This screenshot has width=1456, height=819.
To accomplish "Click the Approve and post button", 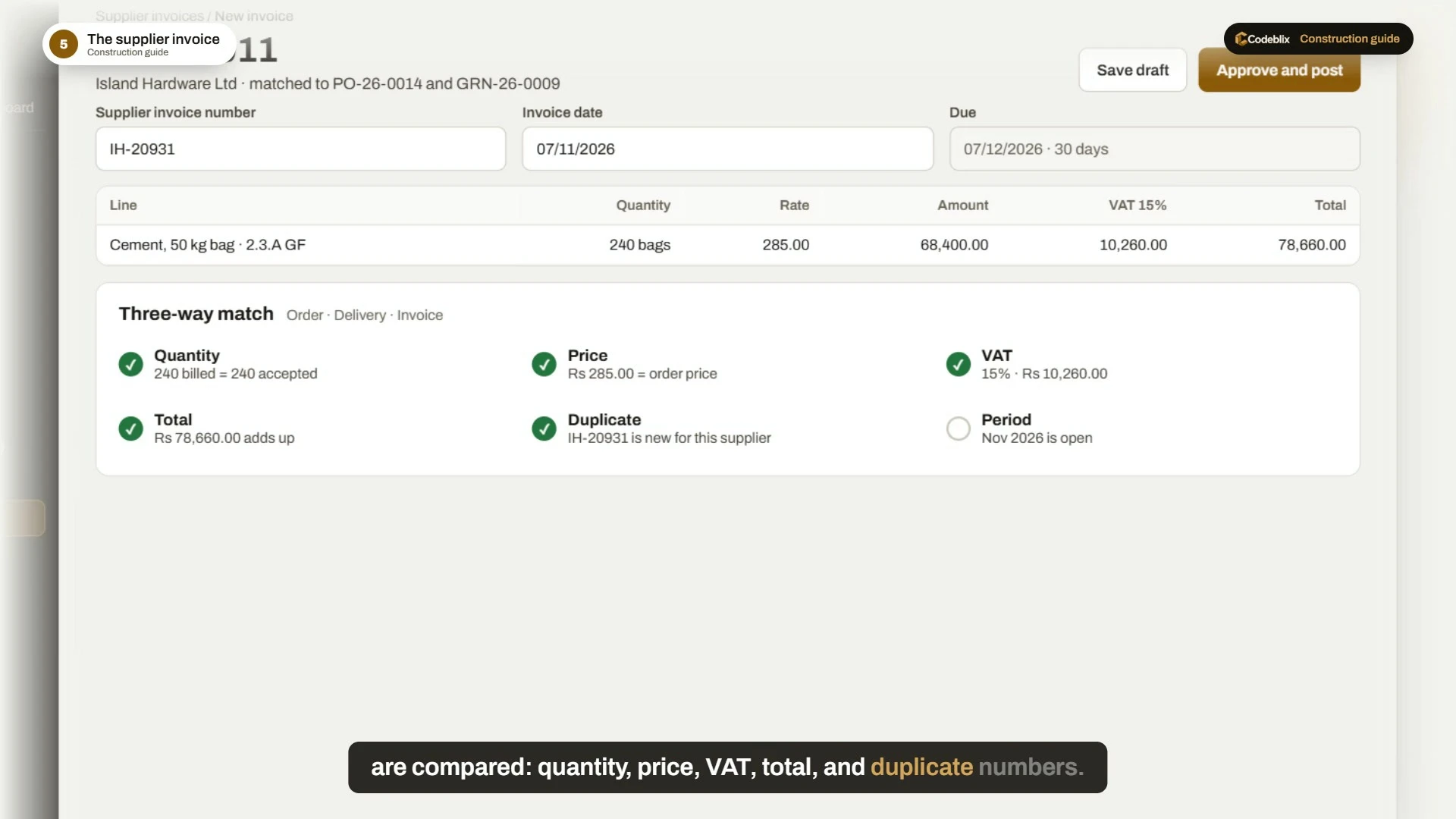I will (1279, 71).
